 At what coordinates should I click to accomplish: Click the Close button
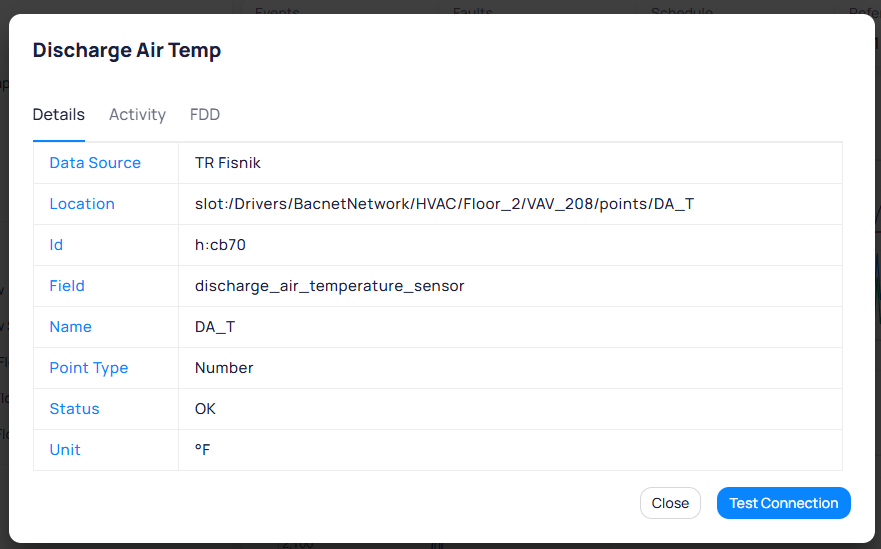(670, 503)
